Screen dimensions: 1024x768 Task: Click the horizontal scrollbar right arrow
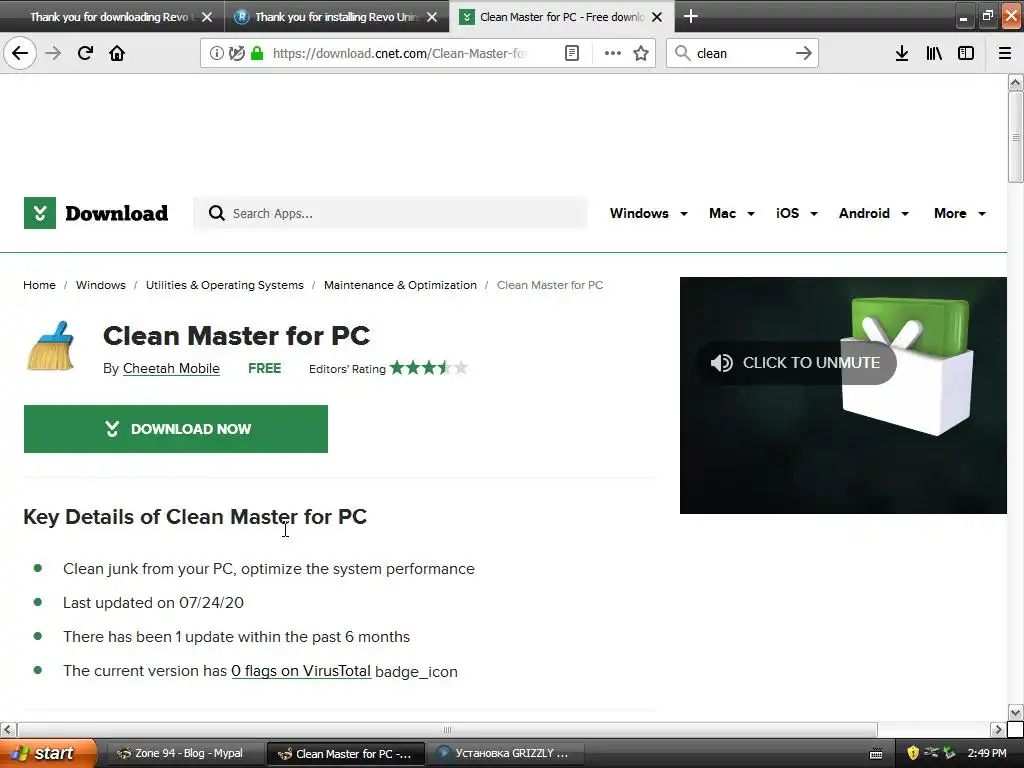[998, 729]
